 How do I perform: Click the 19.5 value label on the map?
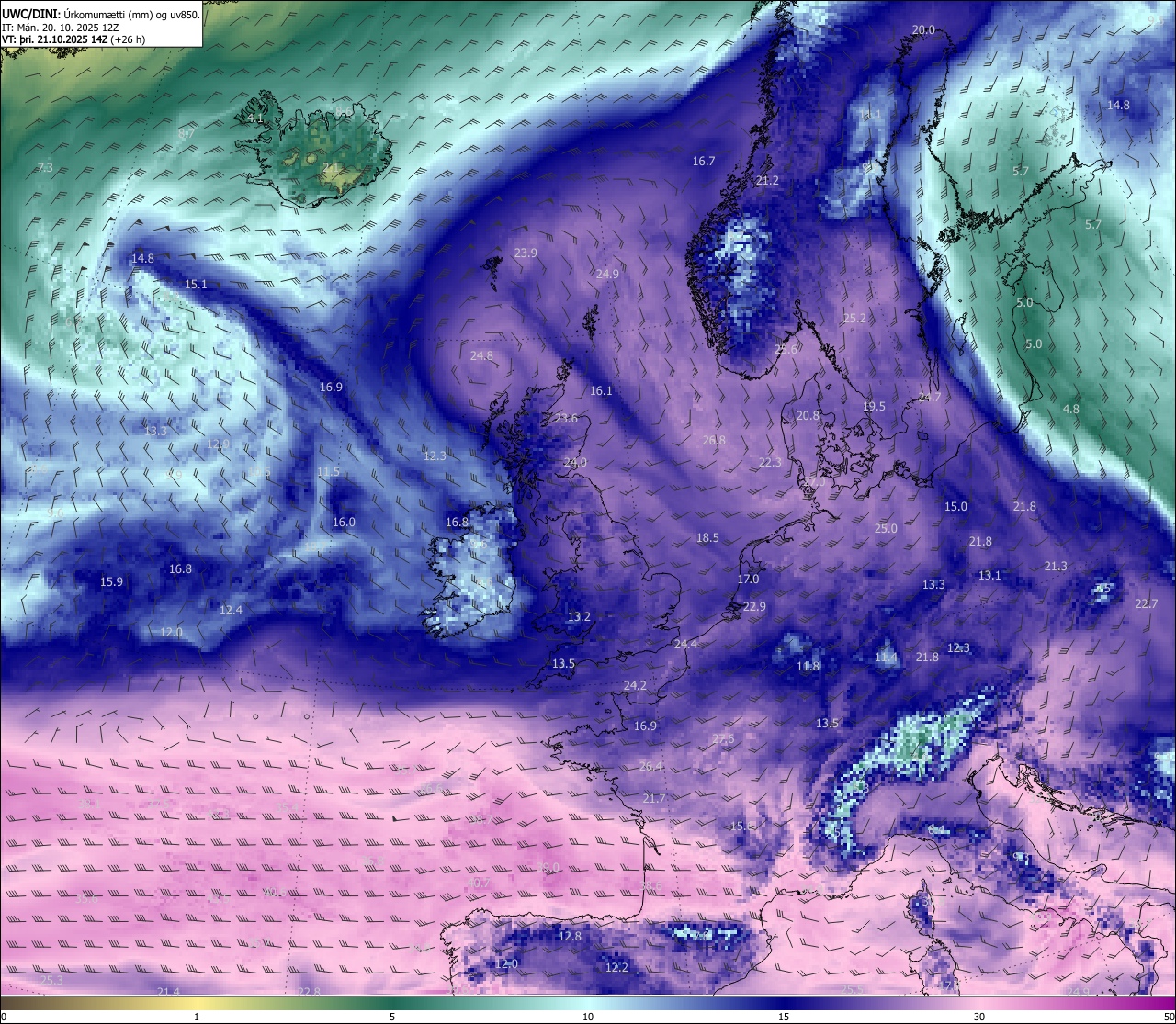874,407
